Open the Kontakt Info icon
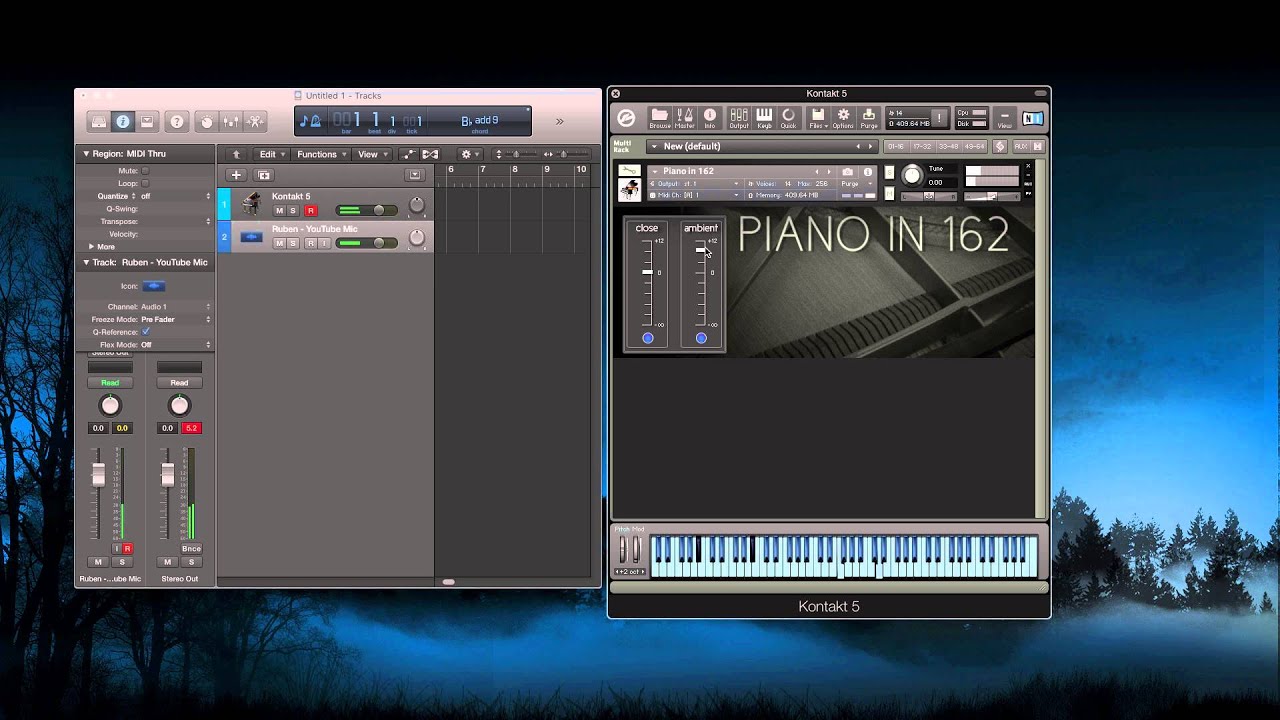 pyautogui.click(x=710, y=118)
